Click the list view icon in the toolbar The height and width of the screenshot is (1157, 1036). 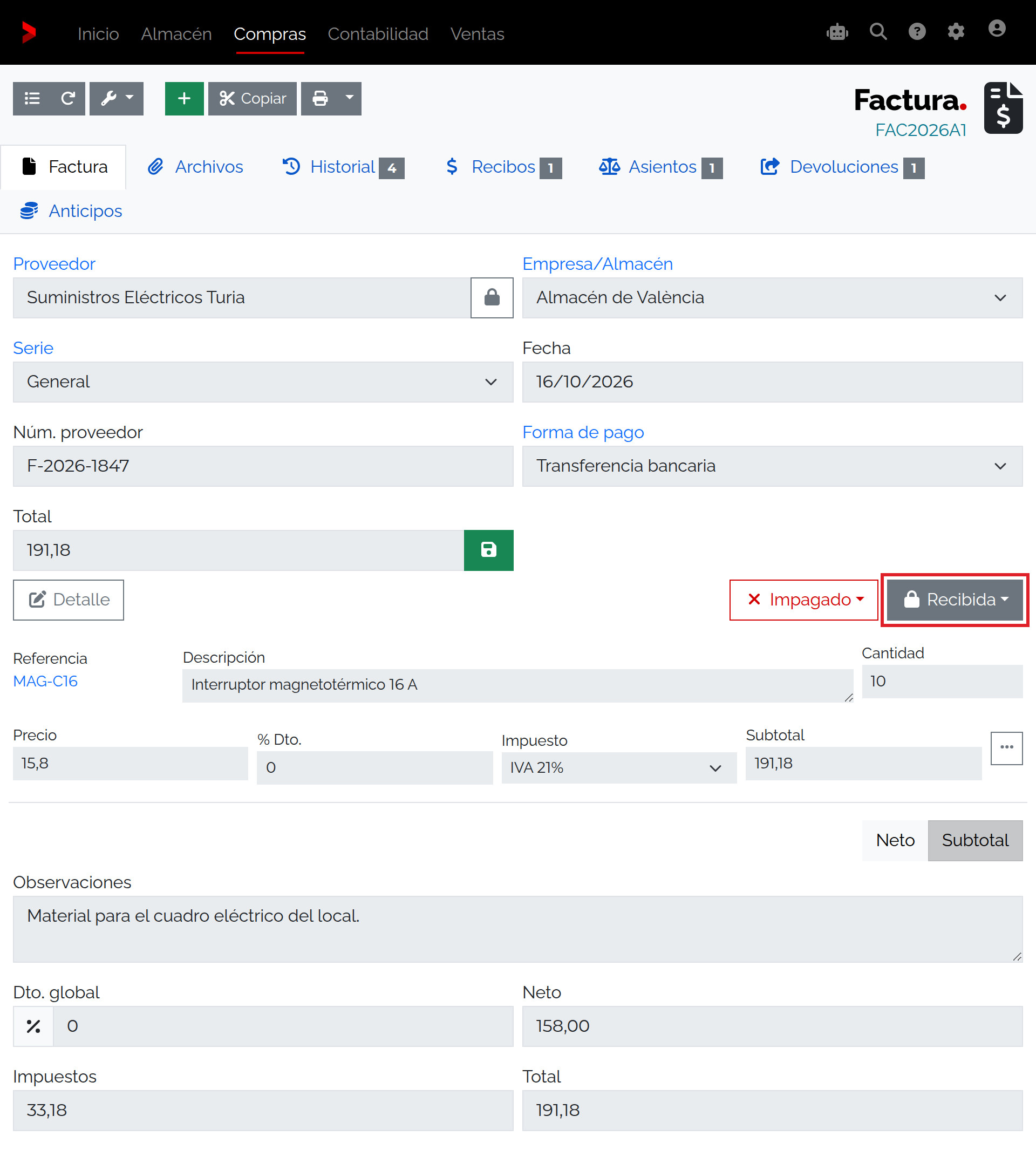(x=32, y=99)
